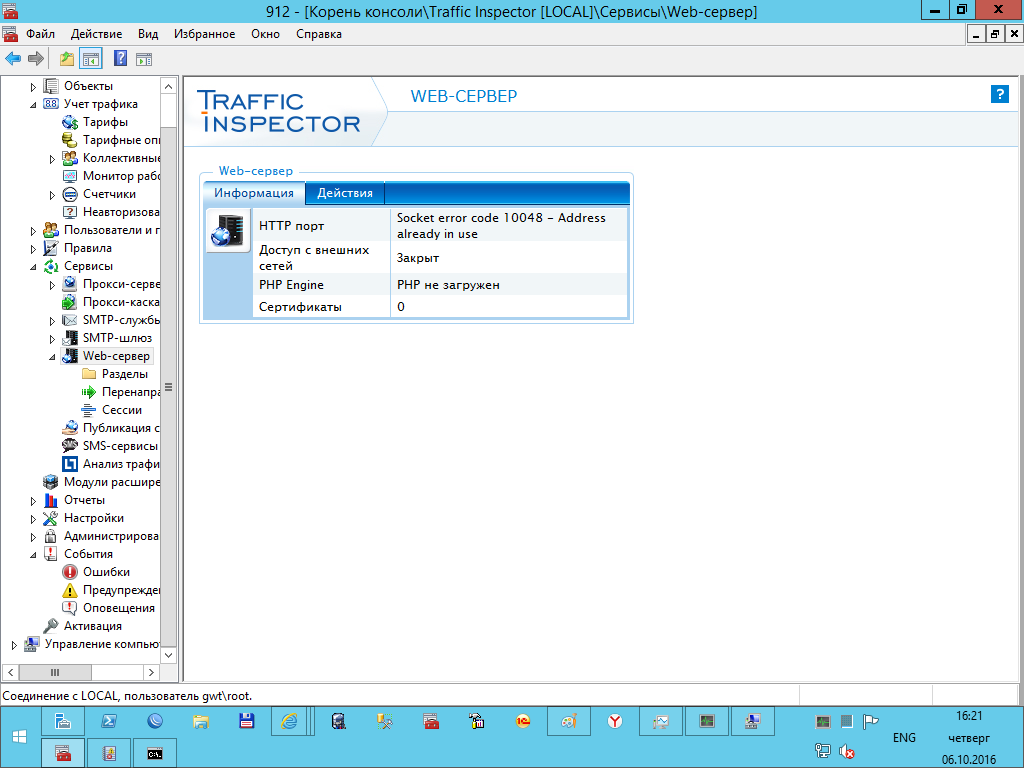Viewport: 1024px width, 768px height.
Task: Expand the Управление компьютером node
Action: pos(14,645)
